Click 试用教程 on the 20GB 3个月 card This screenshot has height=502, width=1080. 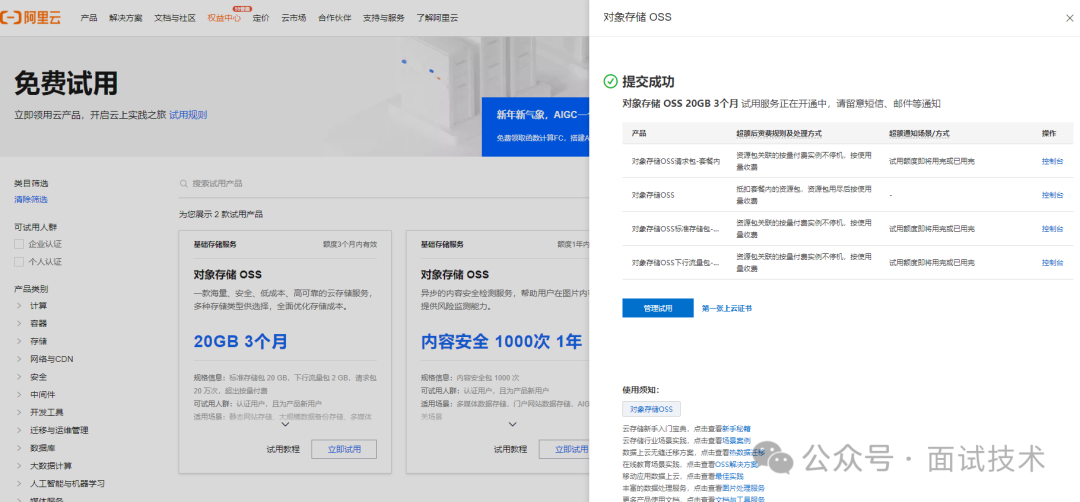(x=283, y=450)
